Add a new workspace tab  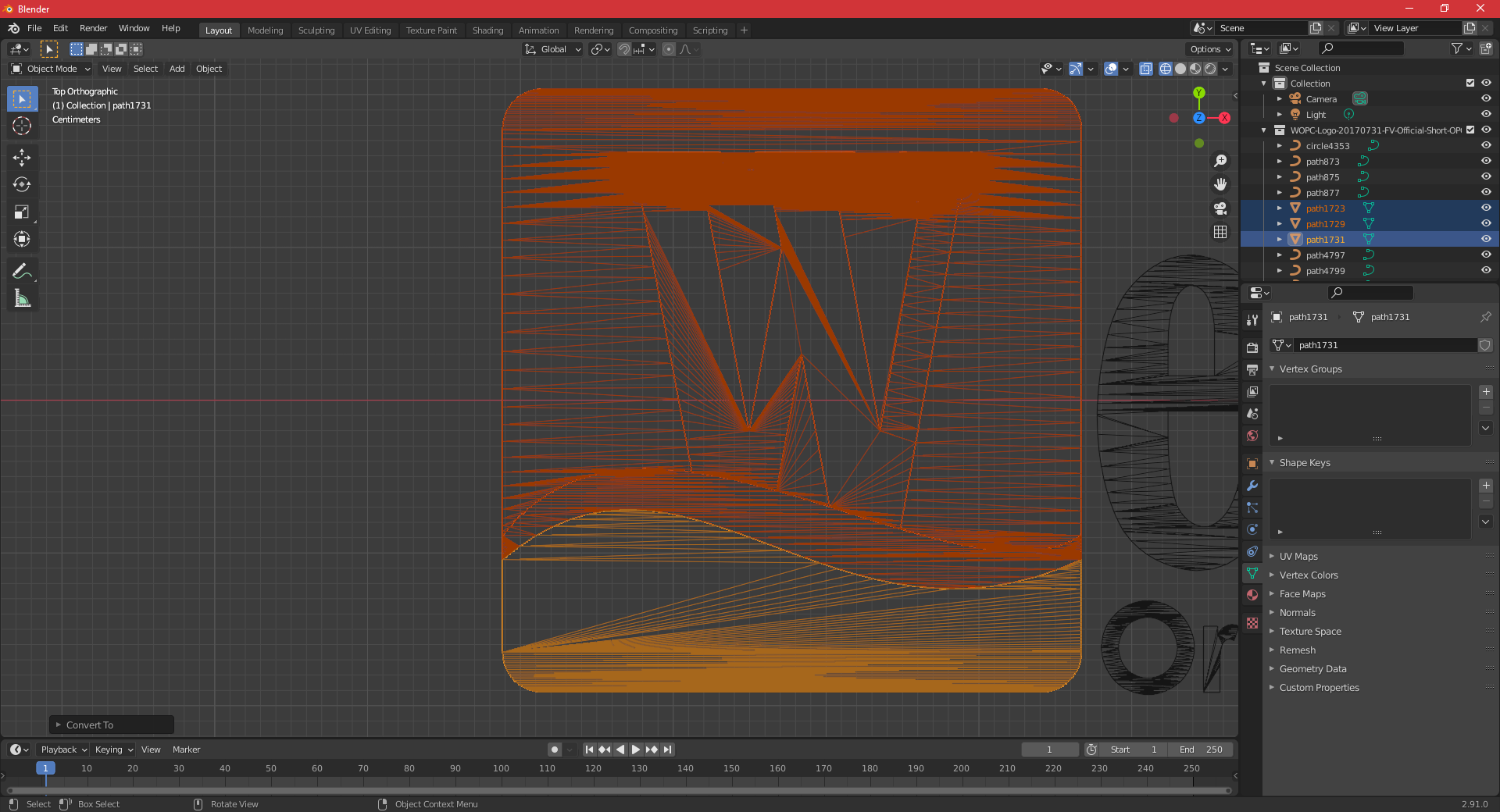pyautogui.click(x=744, y=30)
